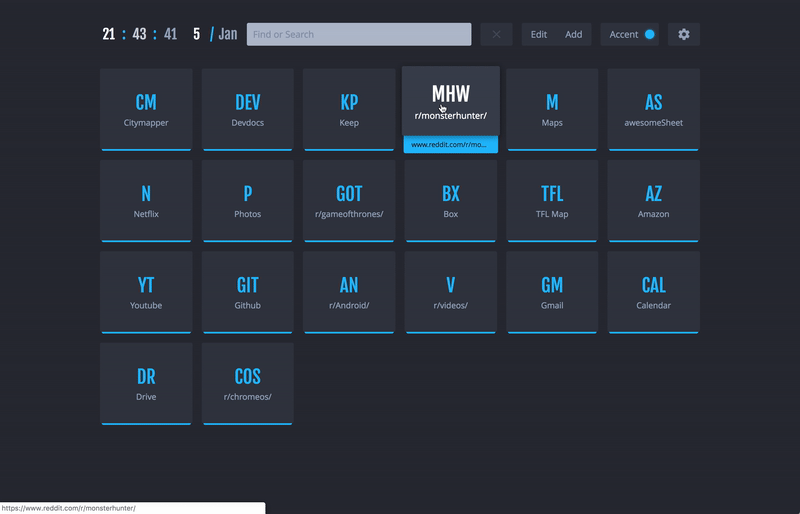Open the Gmail GM tile
The image size is (800, 514).
552,292
